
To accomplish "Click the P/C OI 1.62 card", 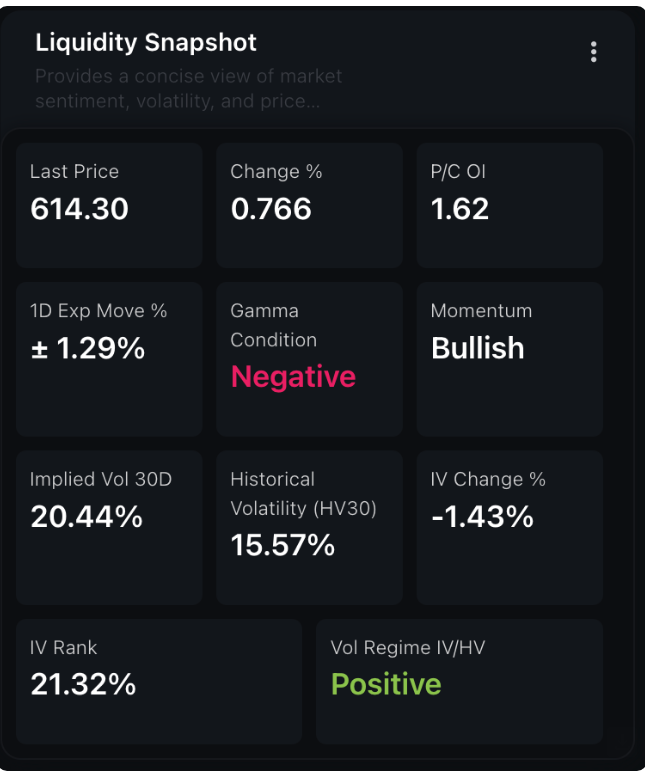I will click(509, 204).
